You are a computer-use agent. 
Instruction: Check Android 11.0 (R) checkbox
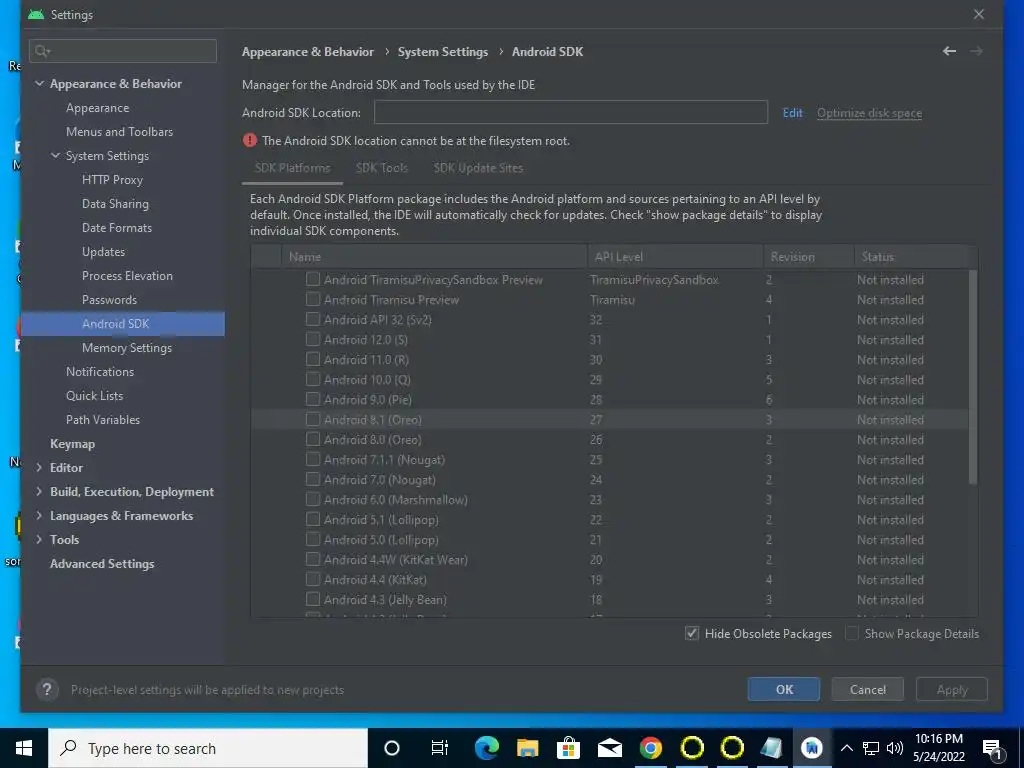tap(313, 359)
